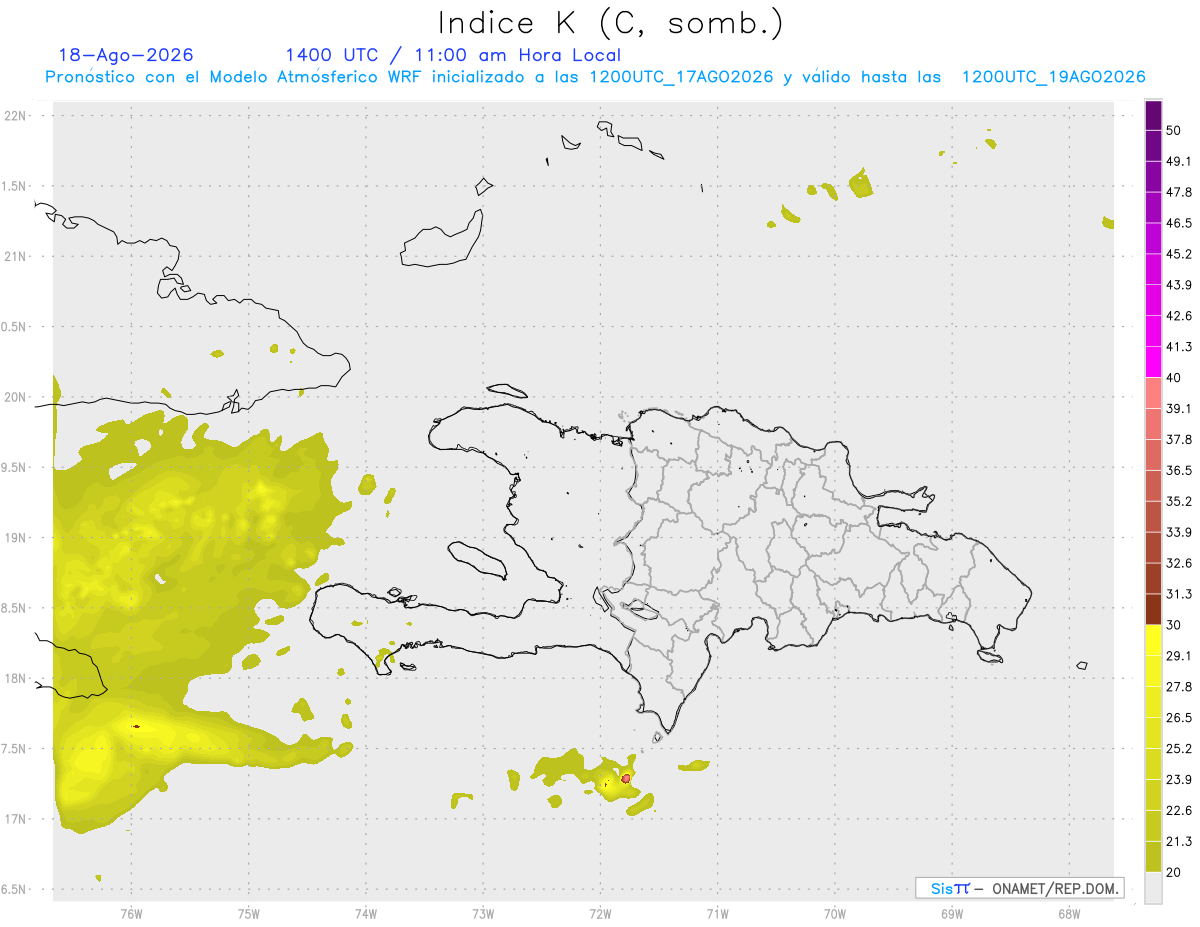
Task: Click the longitude axis label "73W"
Action: tap(483, 914)
